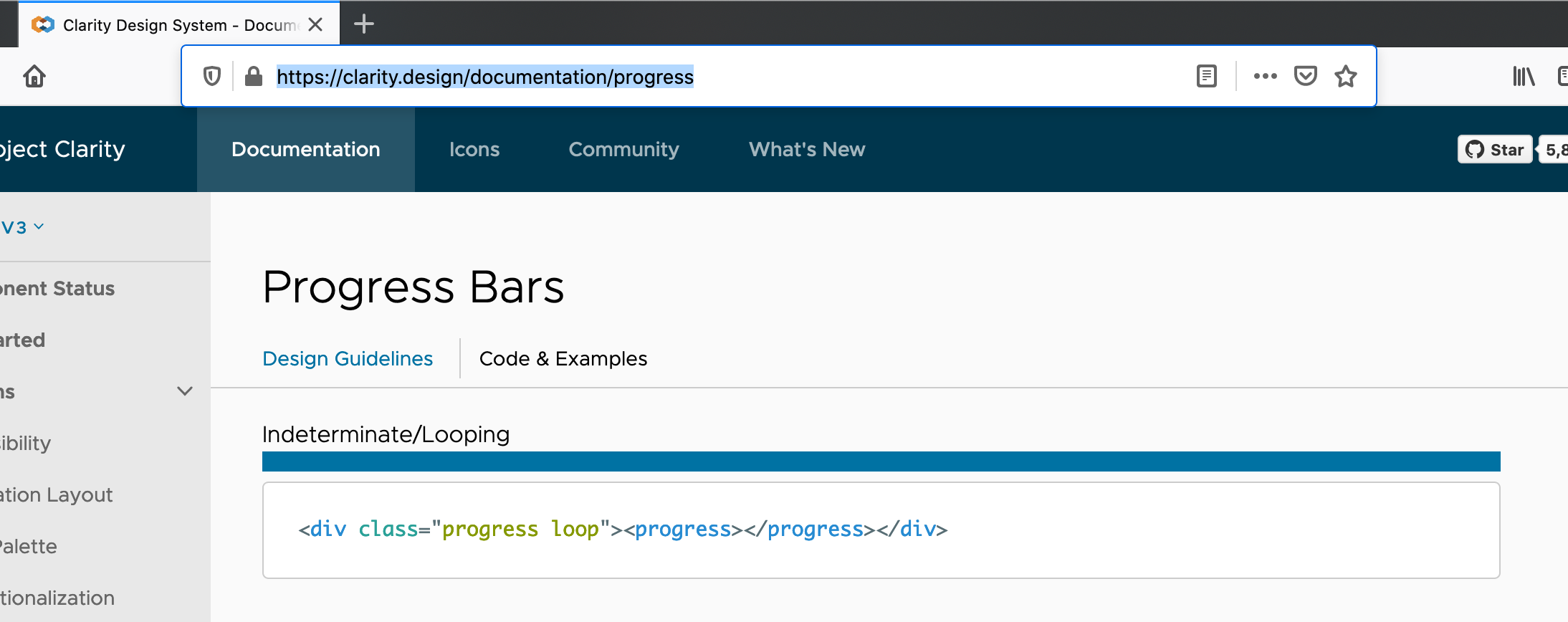The height and width of the screenshot is (622, 1568).
Task: Open the Library bookshelf icon
Action: click(1524, 76)
